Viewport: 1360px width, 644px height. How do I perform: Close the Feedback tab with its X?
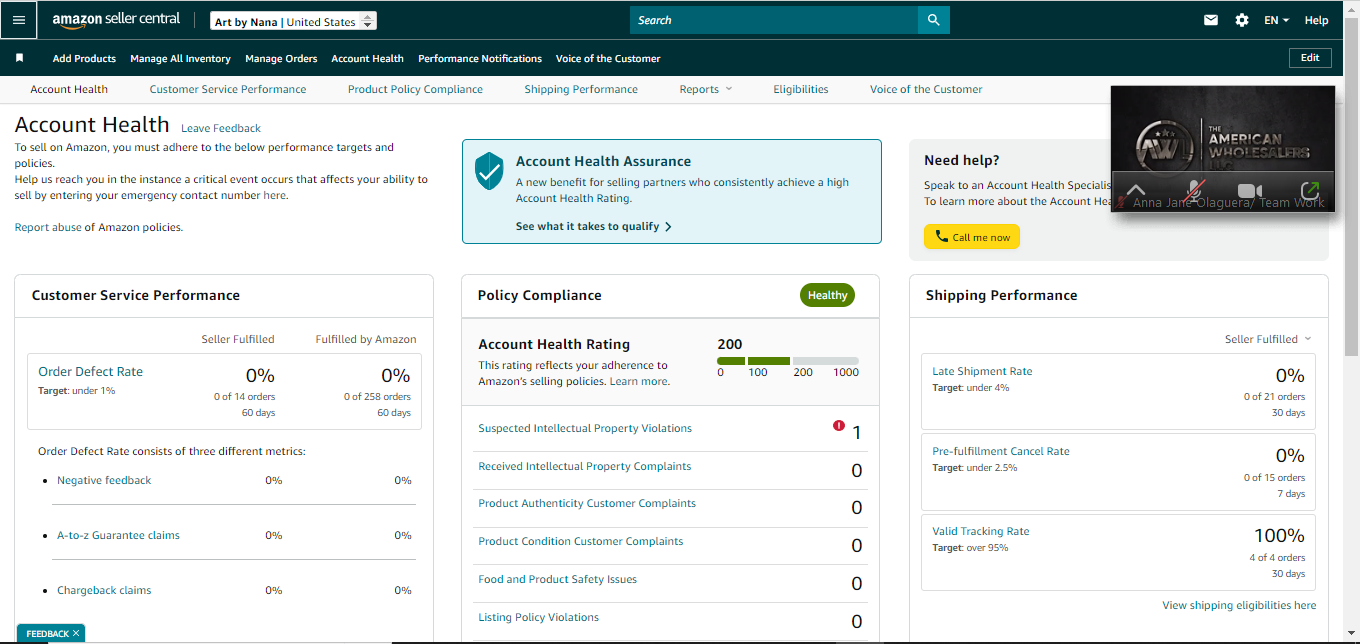click(x=76, y=633)
